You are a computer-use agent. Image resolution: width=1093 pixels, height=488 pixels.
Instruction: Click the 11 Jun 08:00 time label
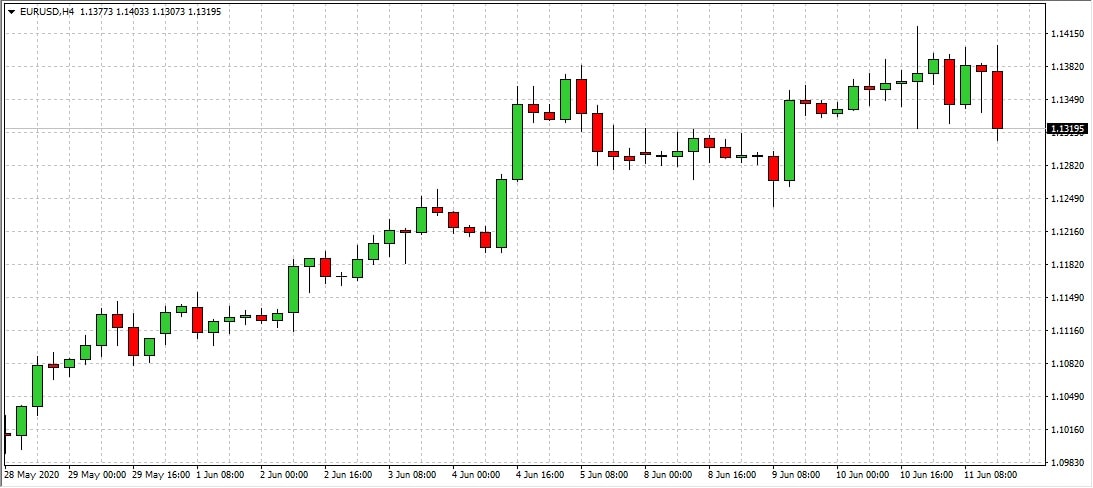pyautogui.click(x=992, y=475)
